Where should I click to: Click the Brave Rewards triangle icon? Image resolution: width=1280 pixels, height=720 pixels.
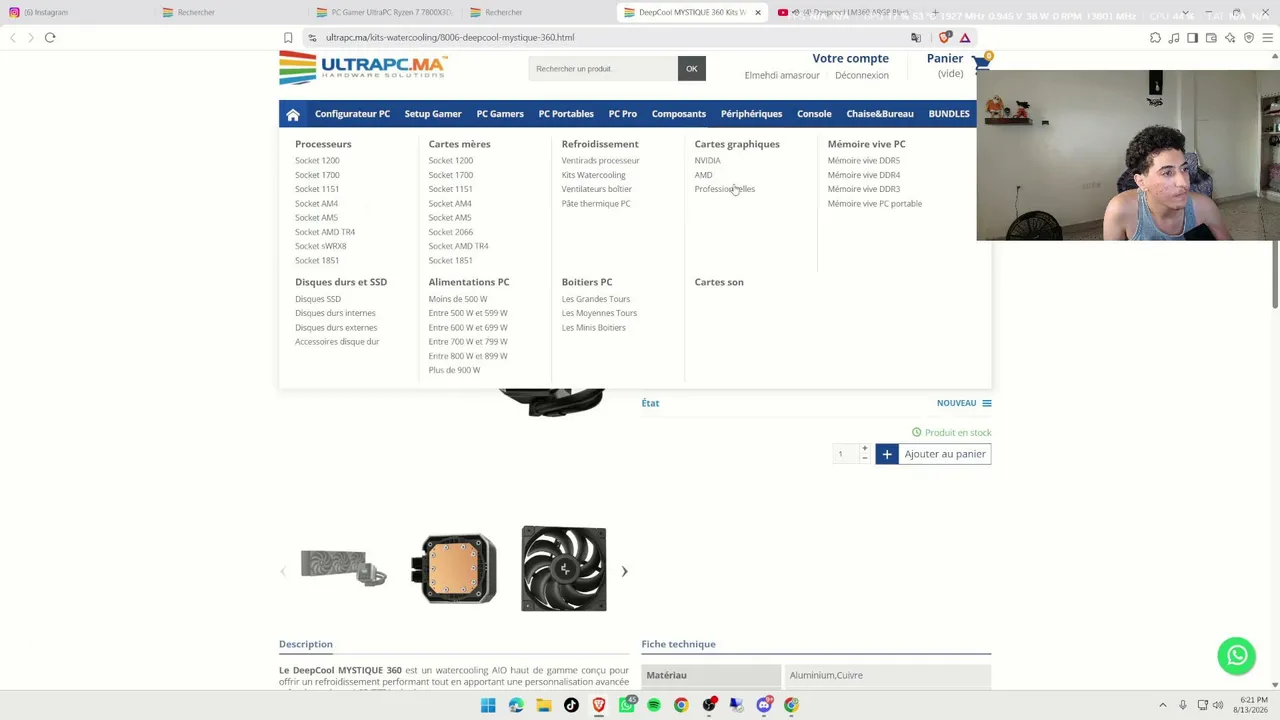965,38
